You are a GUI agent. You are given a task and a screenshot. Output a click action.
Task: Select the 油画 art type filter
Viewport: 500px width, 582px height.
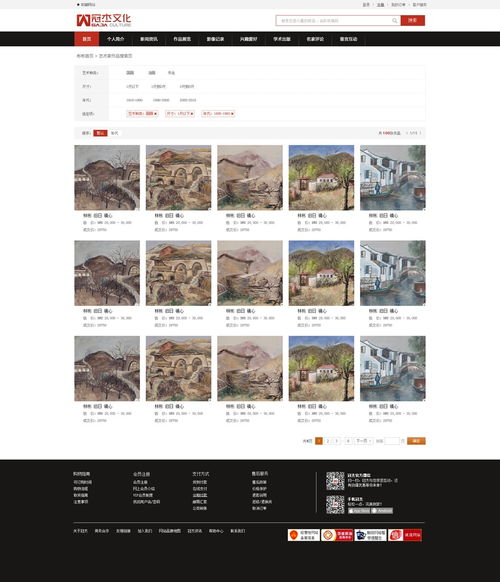point(152,73)
